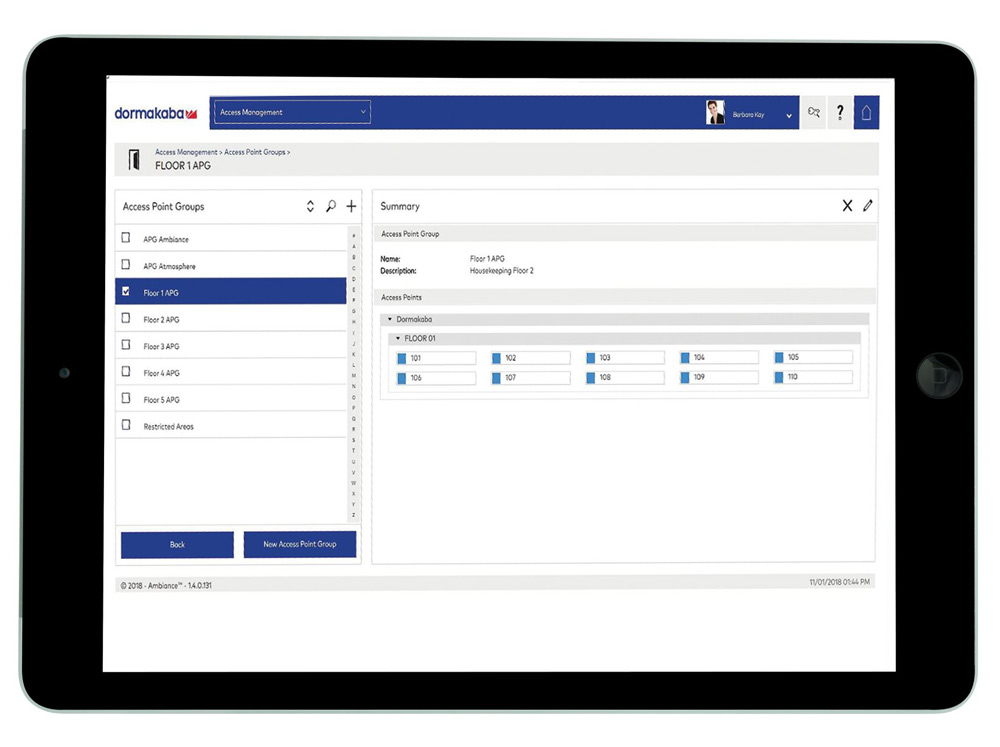This screenshot has width=1000, height=747.
Task: Click the sort arrows in Access Point Groups
Action: pyautogui.click(x=310, y=207)
